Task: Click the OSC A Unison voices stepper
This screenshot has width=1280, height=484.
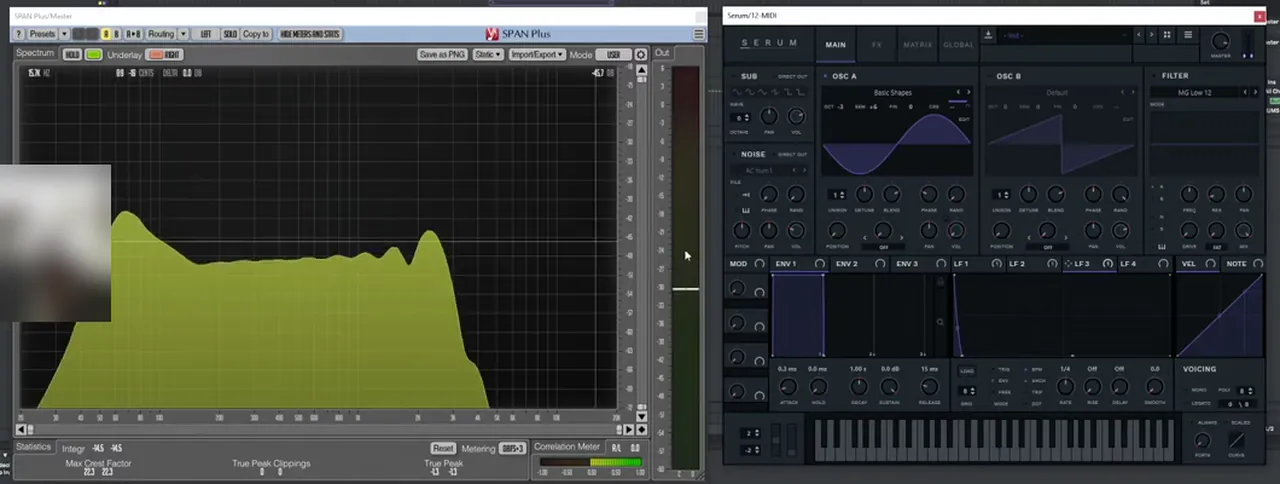Action: pos(837,195)
